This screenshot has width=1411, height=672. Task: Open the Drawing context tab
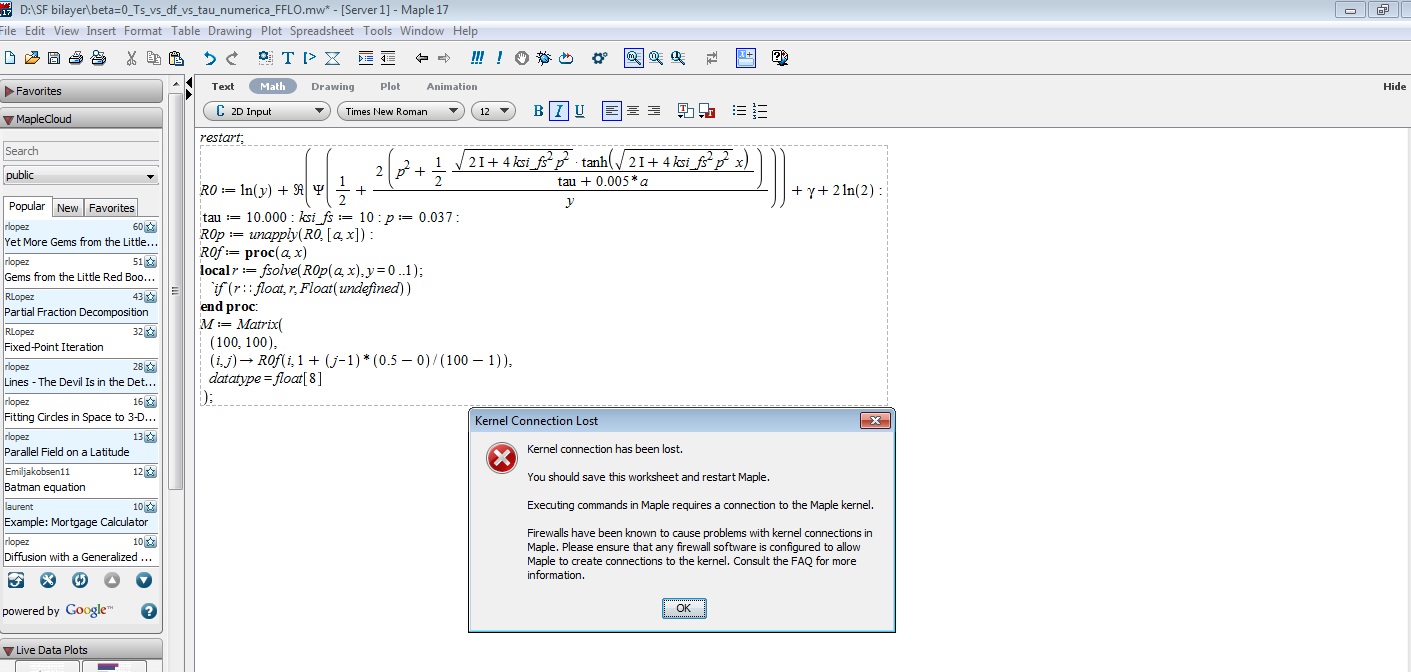point(333,87)
